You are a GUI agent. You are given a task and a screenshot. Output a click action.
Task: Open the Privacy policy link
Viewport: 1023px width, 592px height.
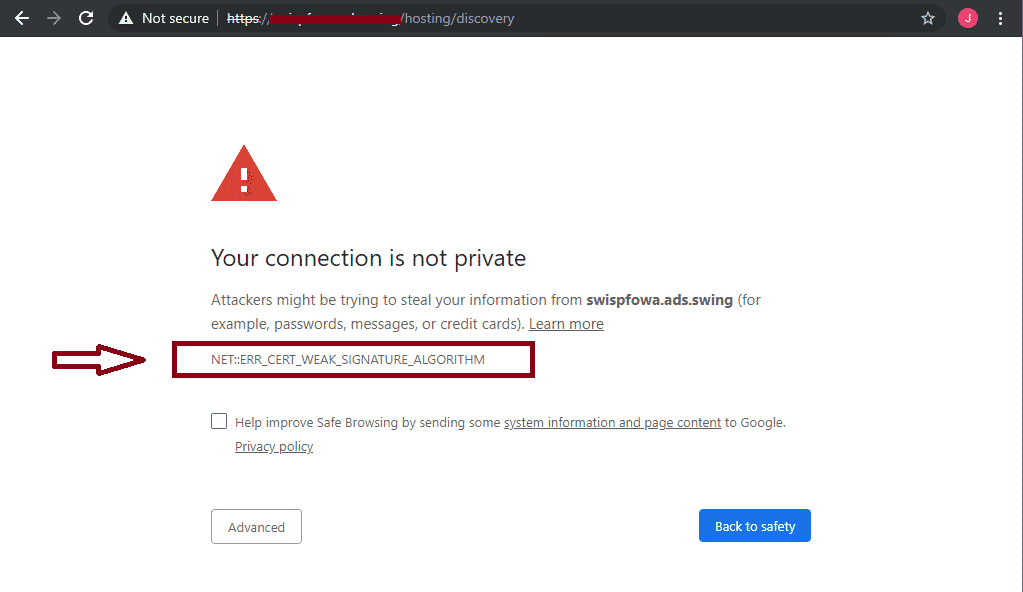coord(274,446)
